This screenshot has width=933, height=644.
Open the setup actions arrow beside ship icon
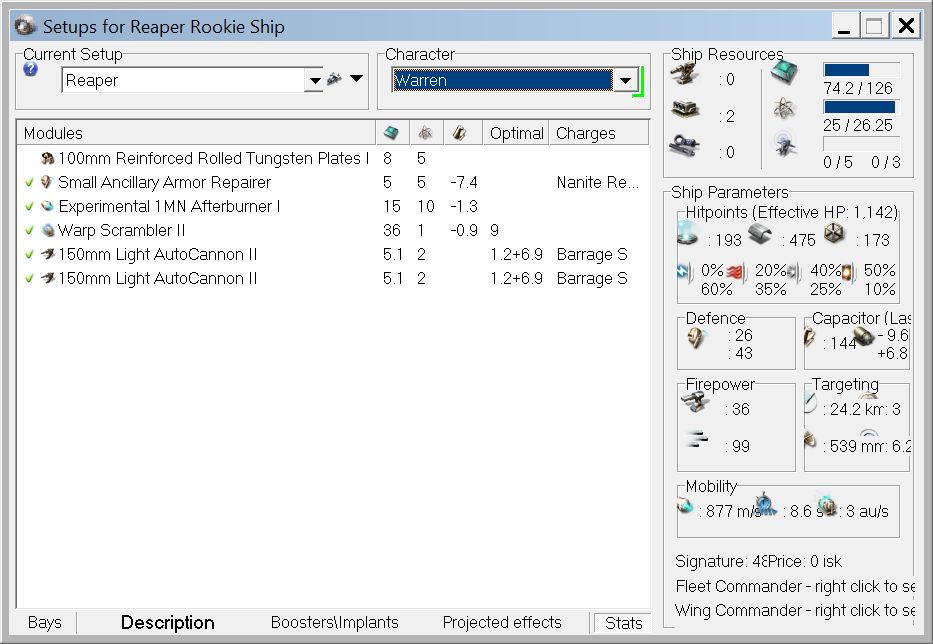pyautogui.click(x=356, y=79)
